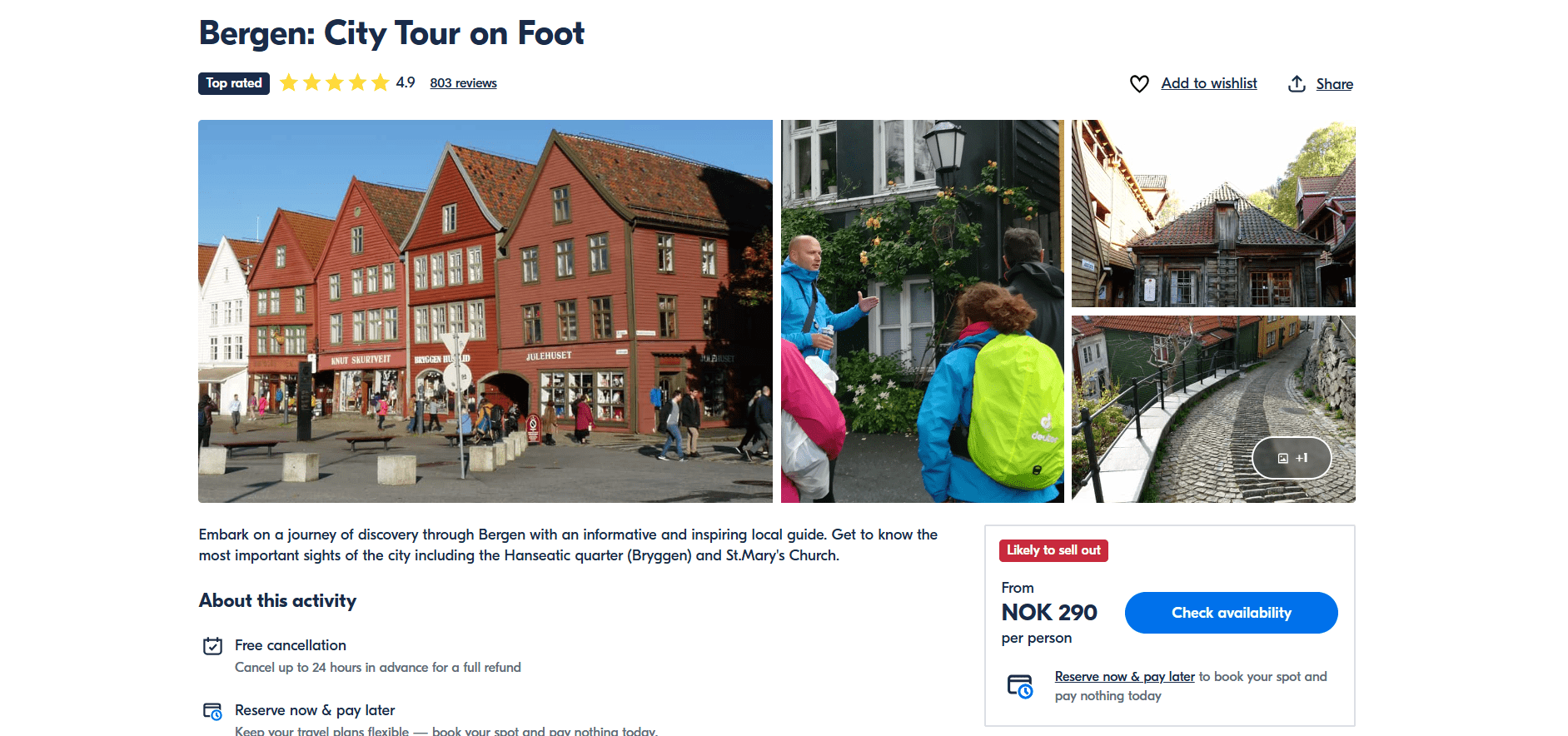This screenshot has width=1568, height=736.
Task: Open the tour guide in blue jacket photo
Action: click(922, 311)
